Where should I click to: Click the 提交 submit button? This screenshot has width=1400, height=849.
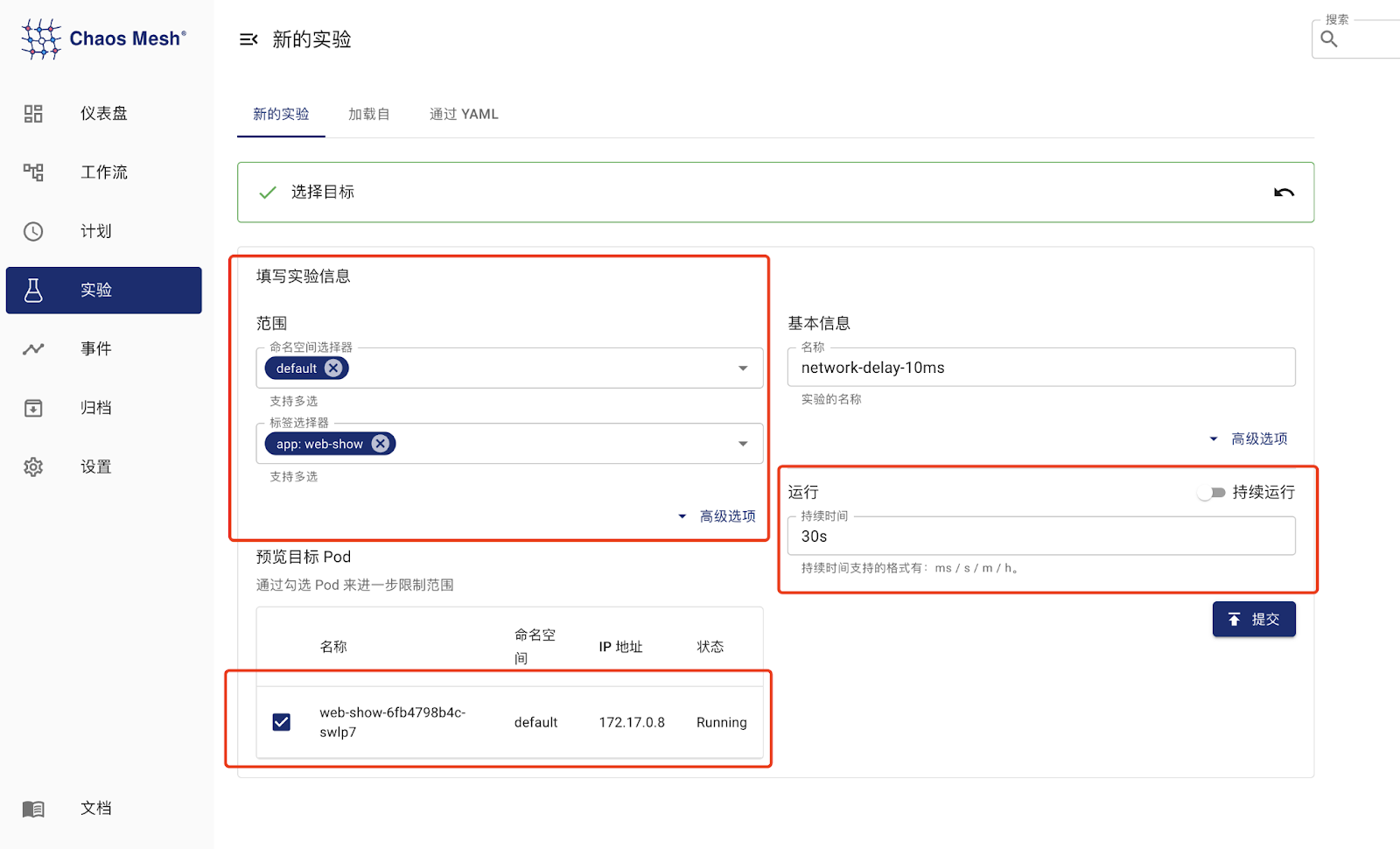tap(1254, 619)
